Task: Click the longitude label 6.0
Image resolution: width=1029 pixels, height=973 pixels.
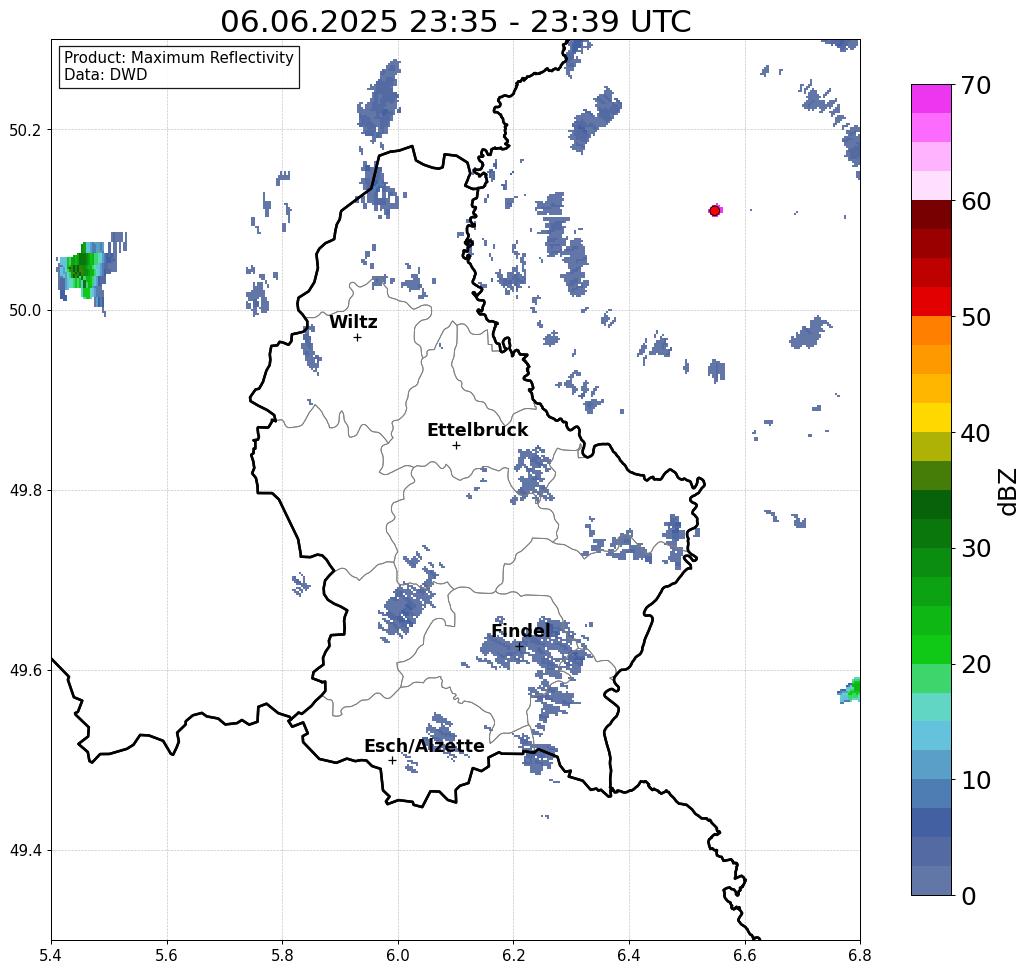Action: click(x=398, y=955)
